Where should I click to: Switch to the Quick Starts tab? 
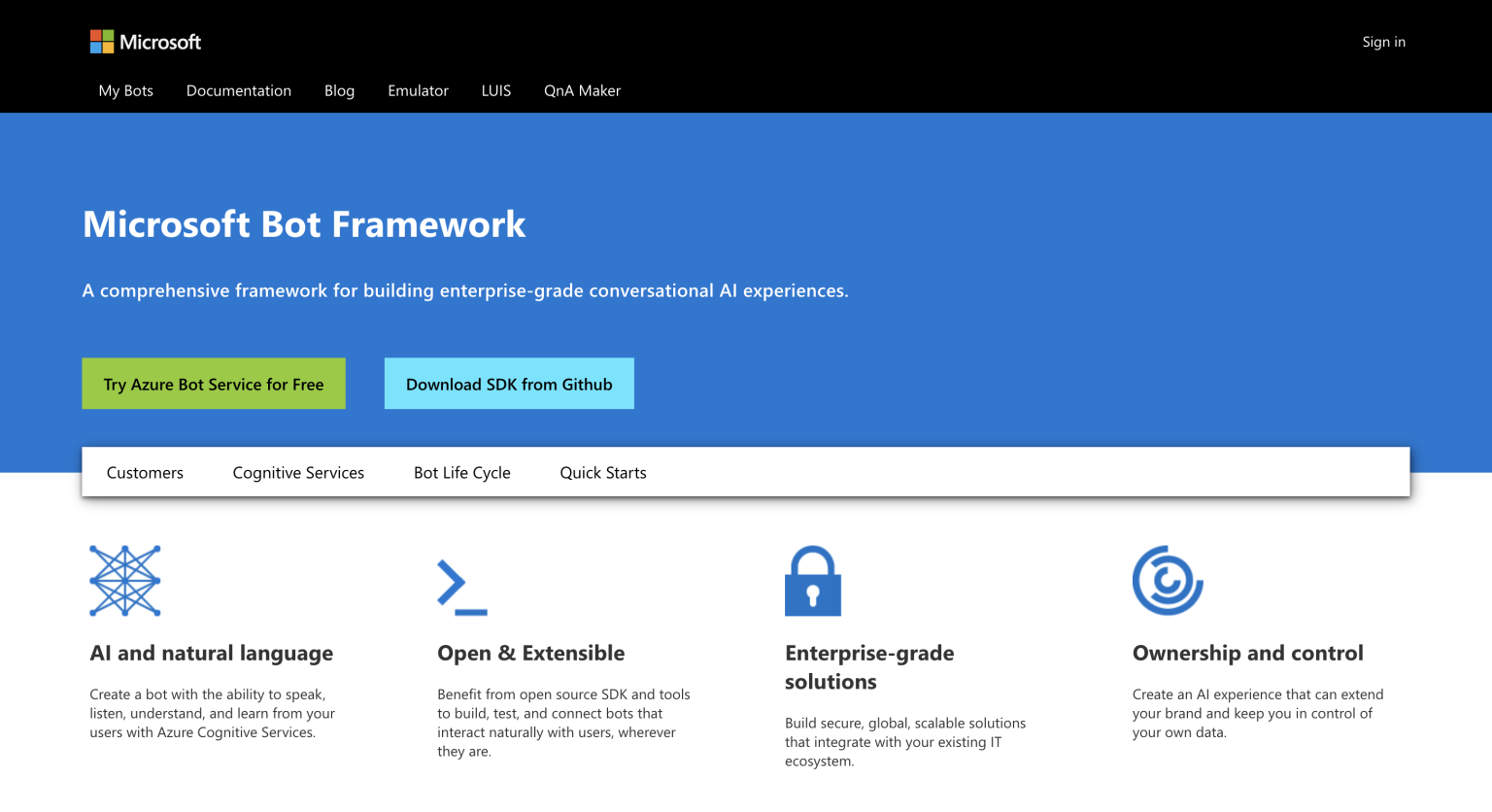pyautogui.click(x=602, y=472)
